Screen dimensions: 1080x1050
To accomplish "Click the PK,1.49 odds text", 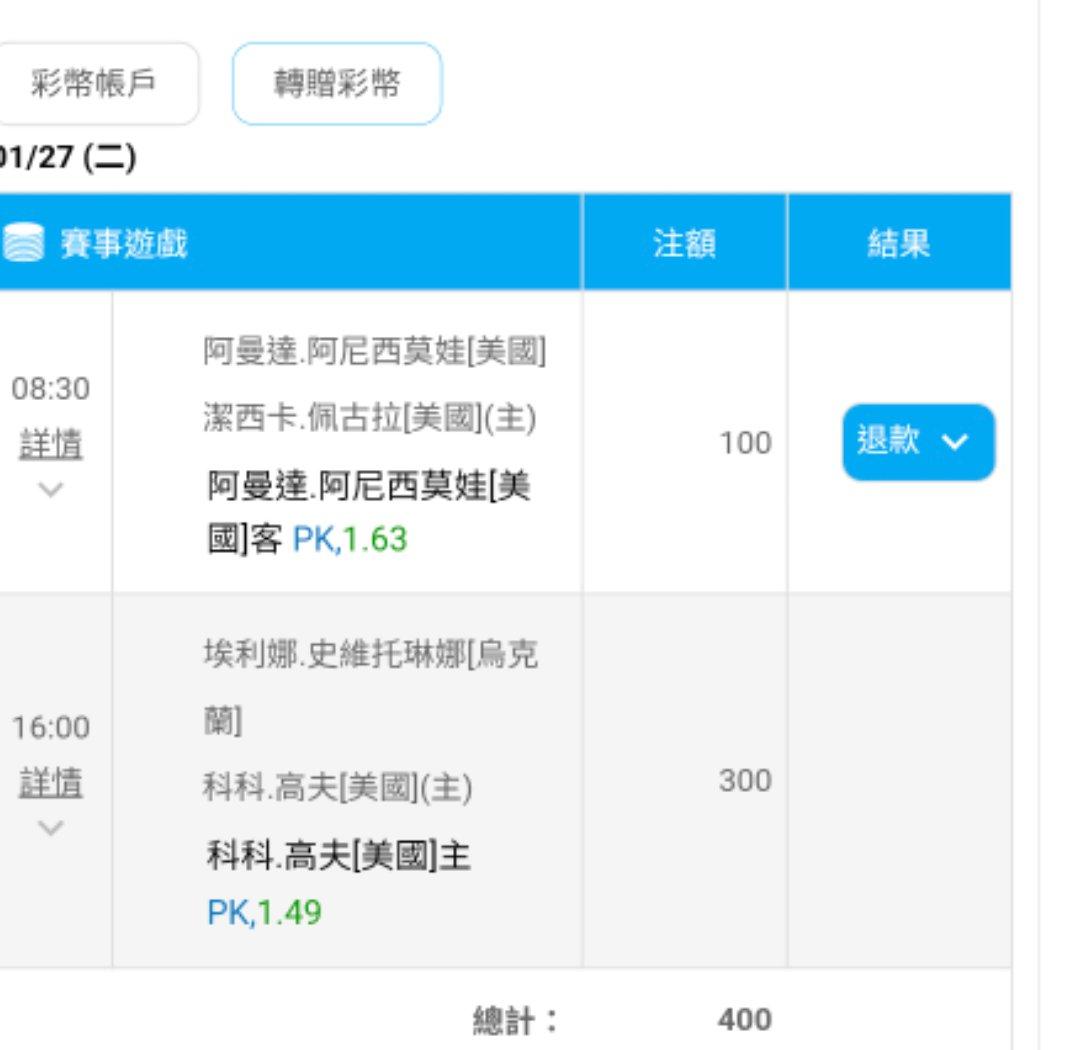I will tap(264, 912).
